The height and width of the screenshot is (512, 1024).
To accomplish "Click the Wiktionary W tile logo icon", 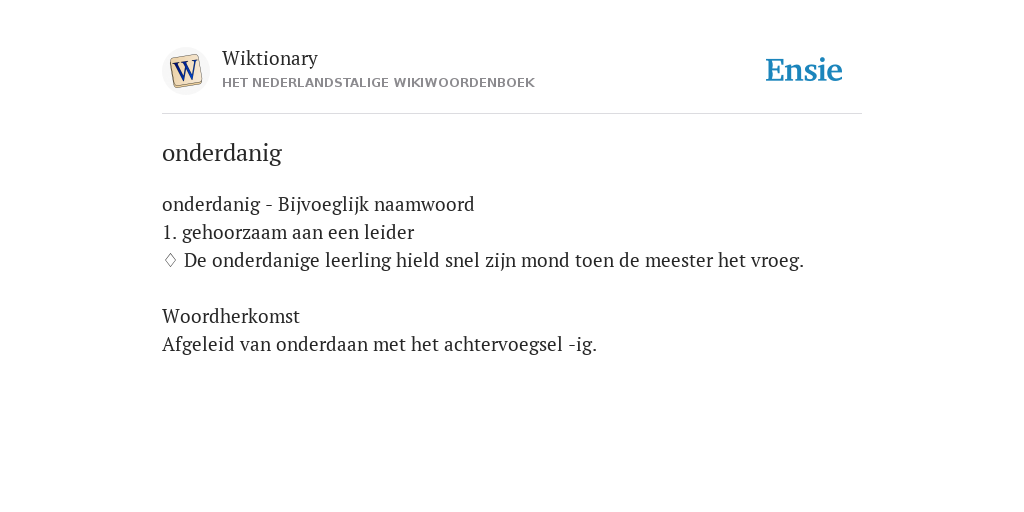I will 185,71.
